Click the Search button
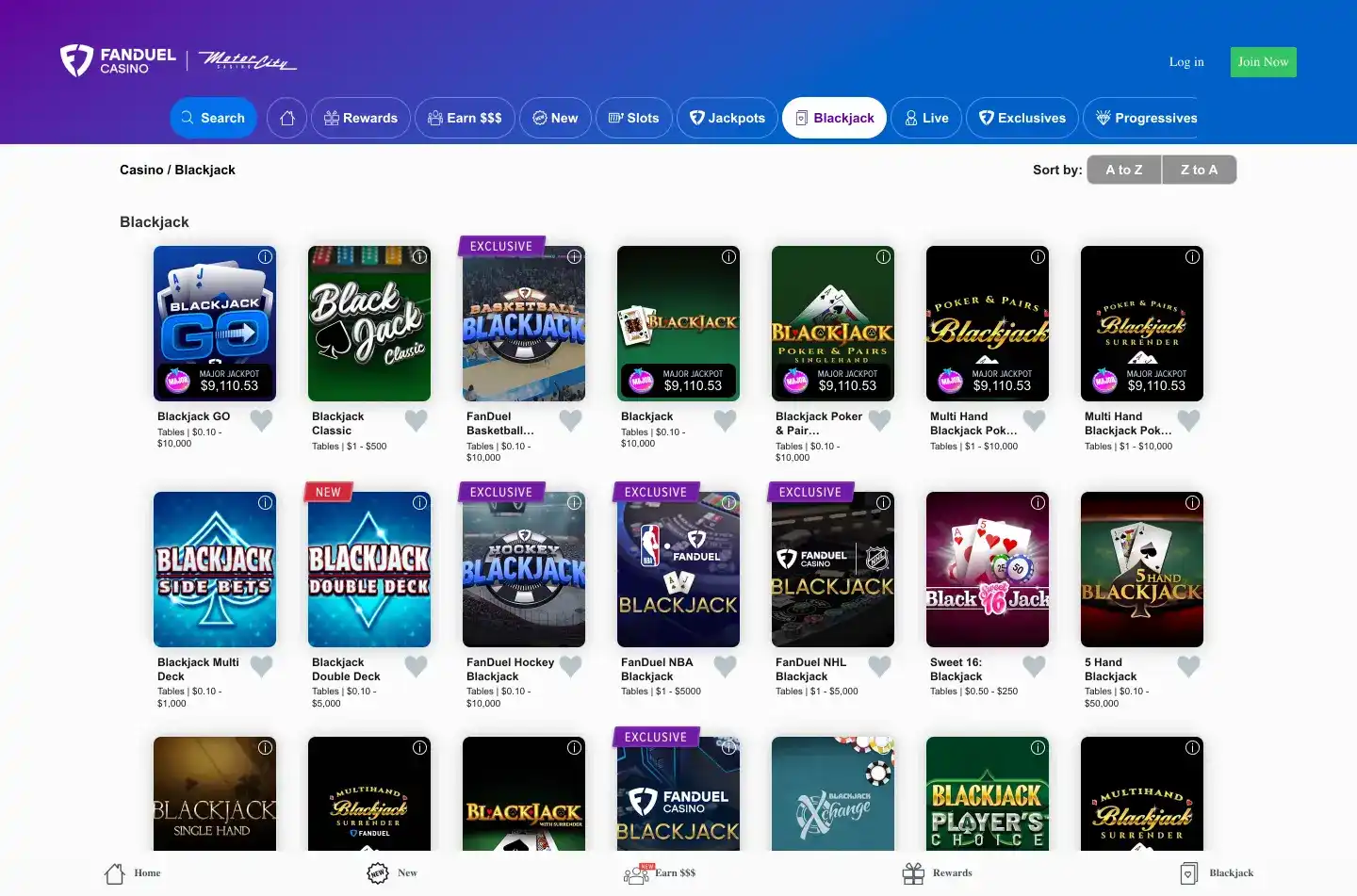Image resolution: width=1357 pixels, height=896 pixels. [x=213, y=118]
